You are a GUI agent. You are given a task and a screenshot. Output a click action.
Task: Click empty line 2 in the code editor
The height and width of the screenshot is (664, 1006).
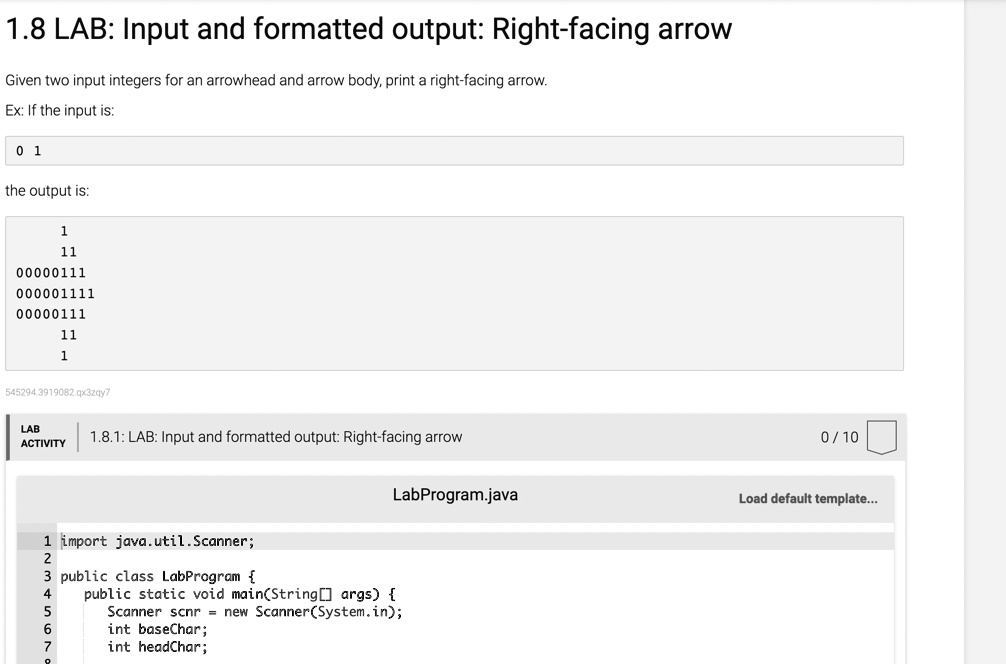(475, 558)
